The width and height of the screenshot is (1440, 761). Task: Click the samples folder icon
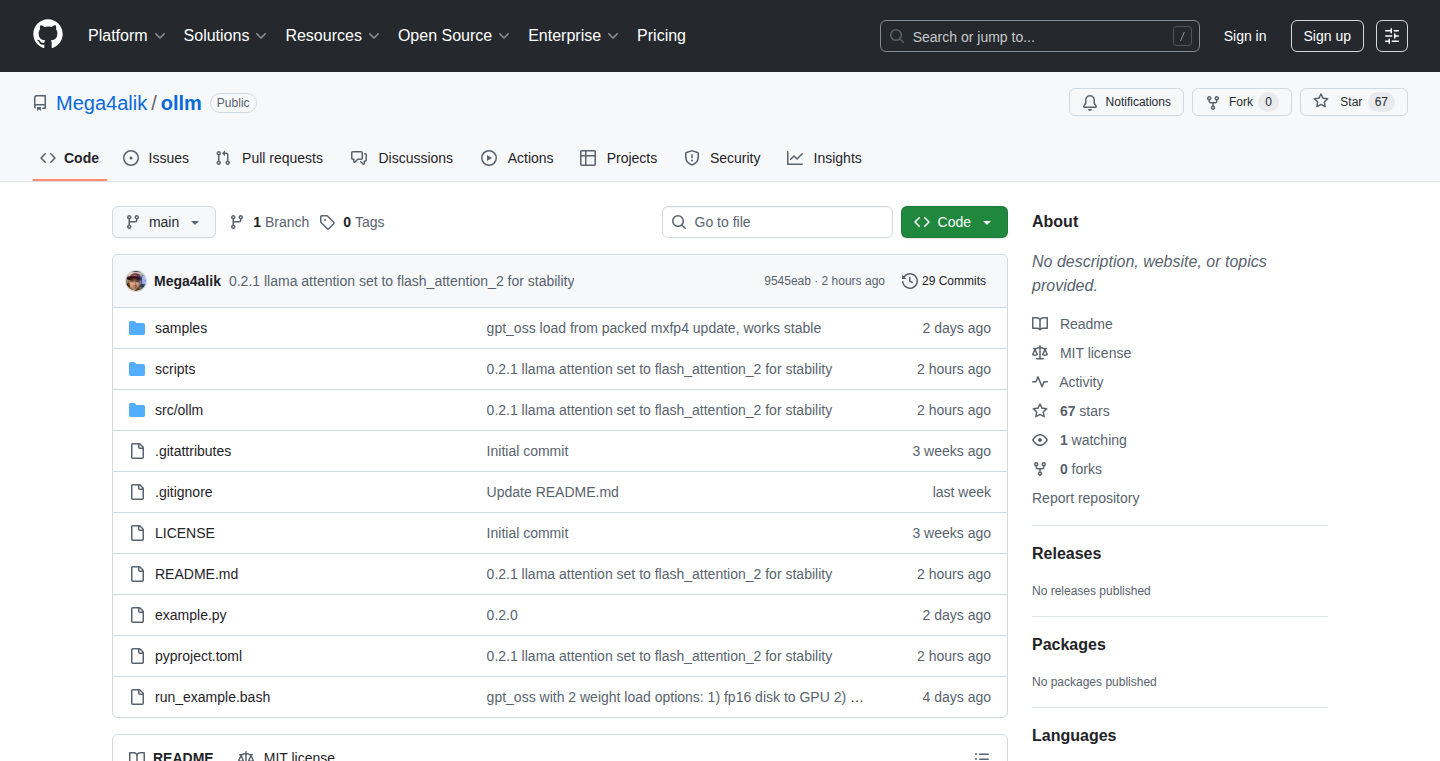(137, 328)
